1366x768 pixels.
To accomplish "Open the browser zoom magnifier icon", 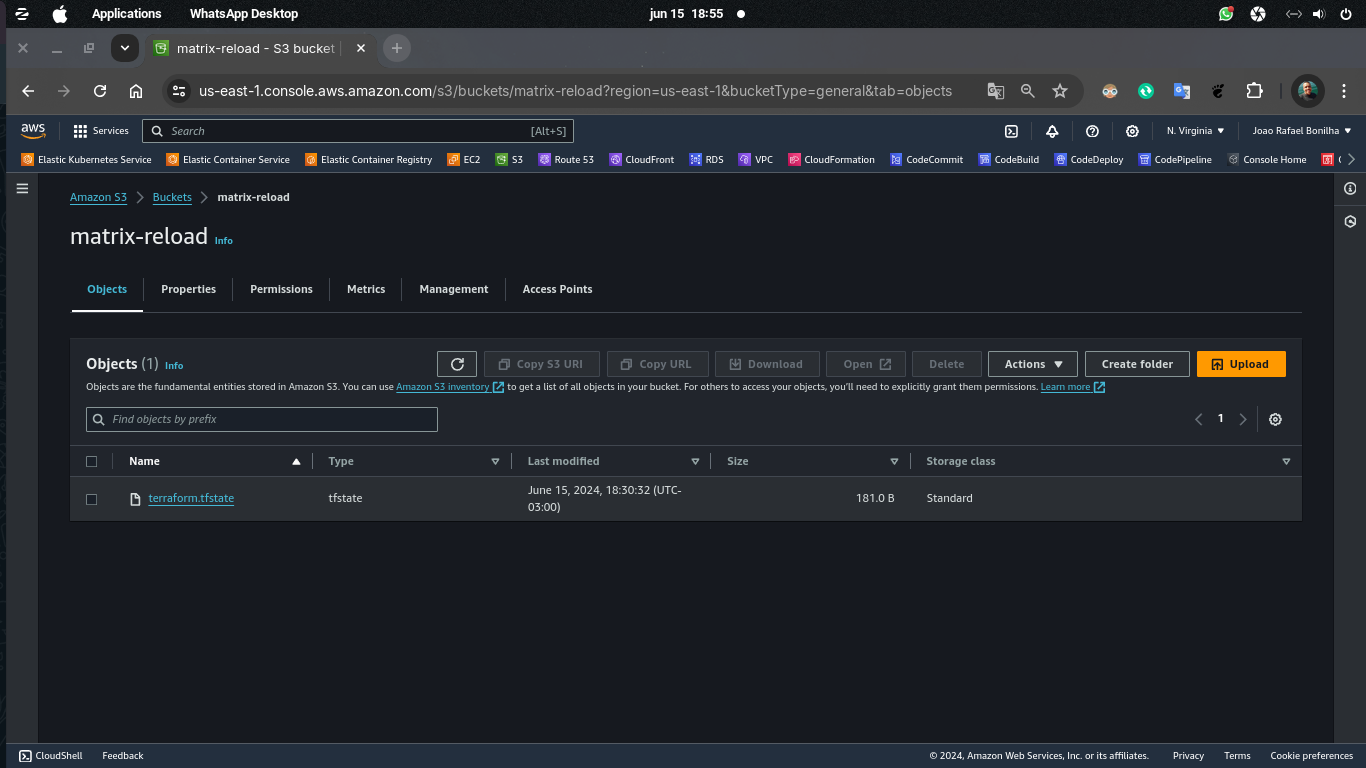I will click(1028, 91).
